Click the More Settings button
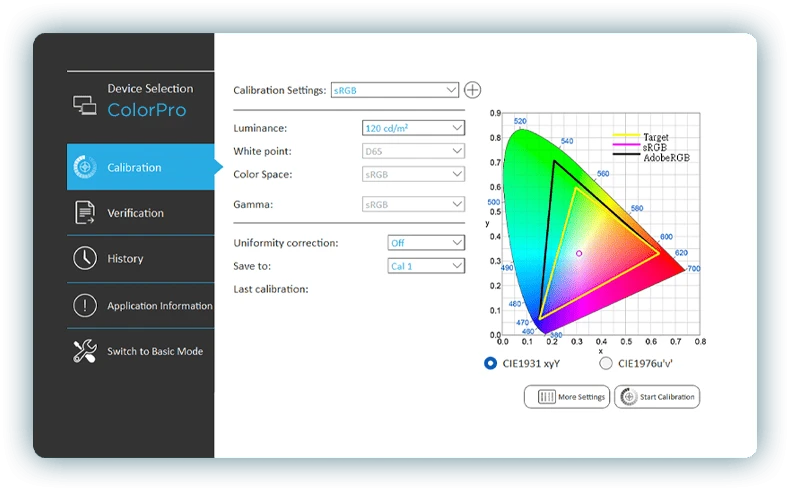 (567, 397)
